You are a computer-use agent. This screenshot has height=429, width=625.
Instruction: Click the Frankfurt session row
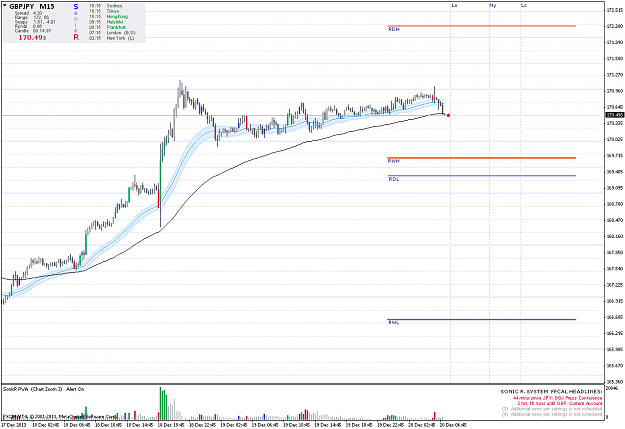(107, 27)
